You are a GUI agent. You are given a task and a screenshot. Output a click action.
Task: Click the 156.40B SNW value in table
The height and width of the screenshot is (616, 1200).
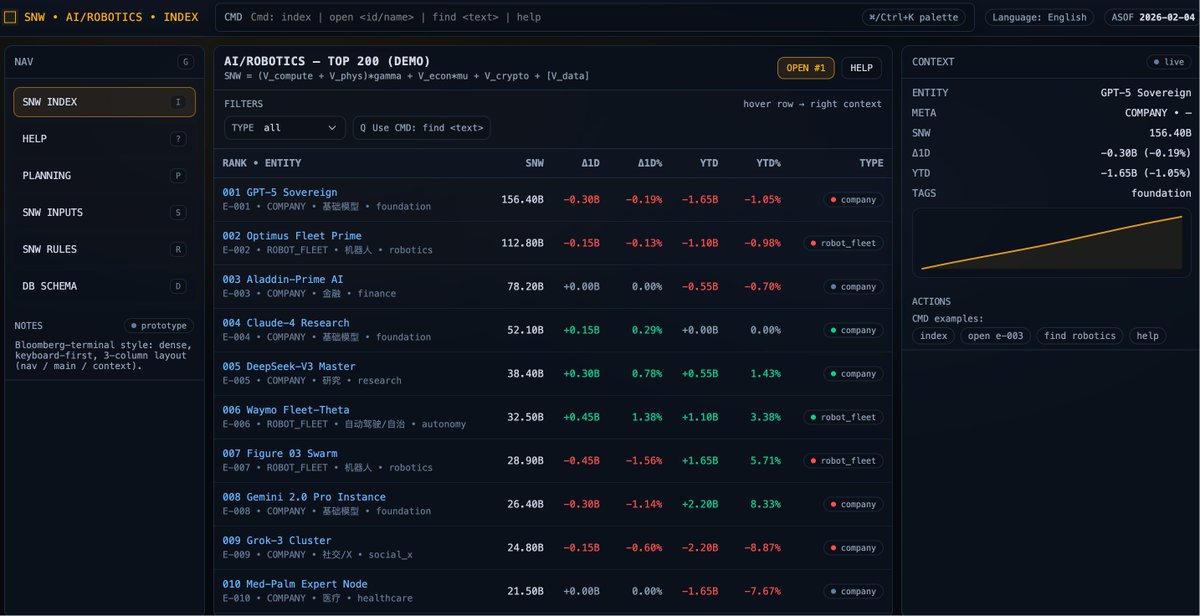pyautogui.click(x=523, y=200)
